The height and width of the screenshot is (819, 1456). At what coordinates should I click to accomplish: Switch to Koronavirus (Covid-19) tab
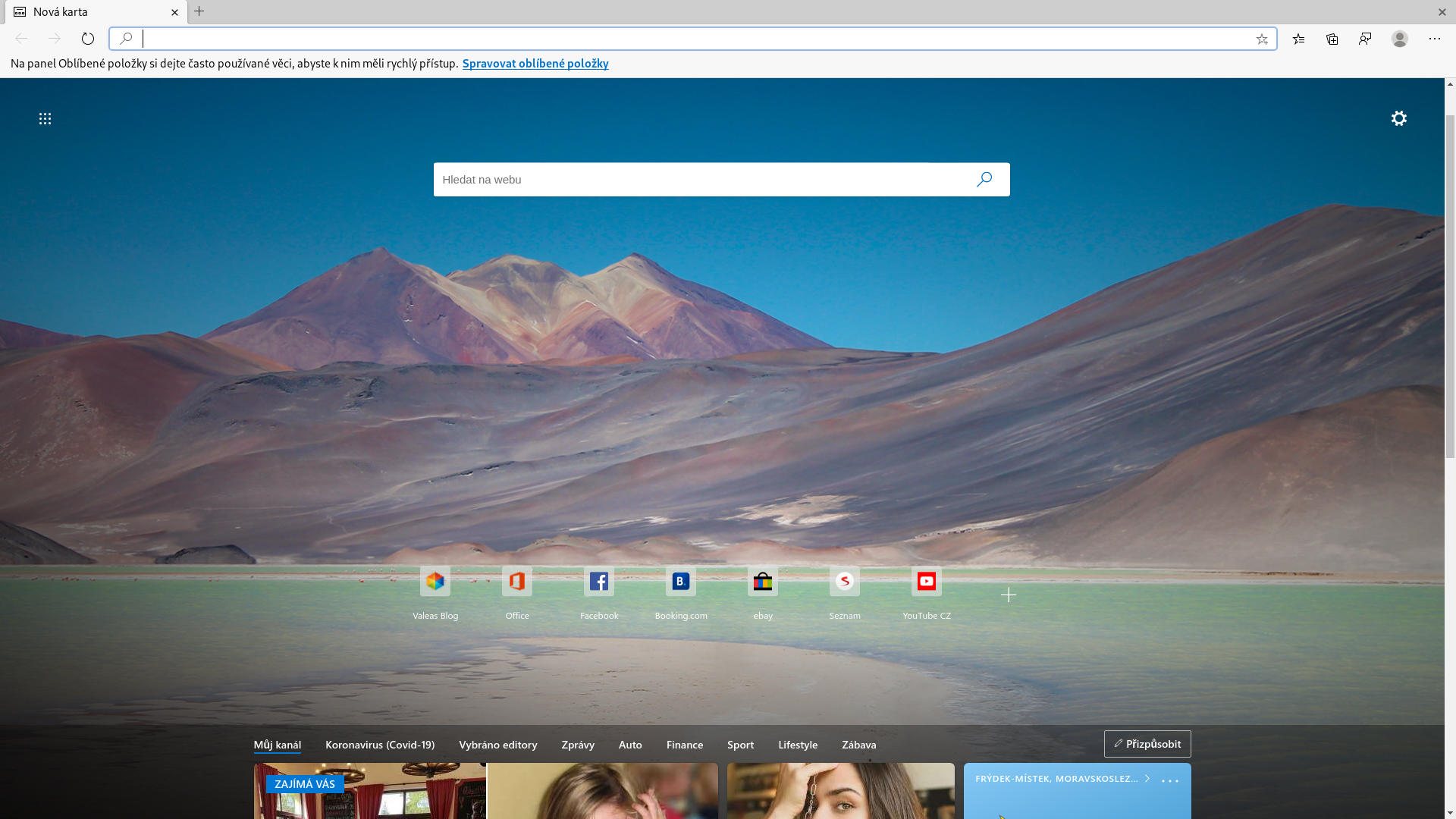click(380, 745)
